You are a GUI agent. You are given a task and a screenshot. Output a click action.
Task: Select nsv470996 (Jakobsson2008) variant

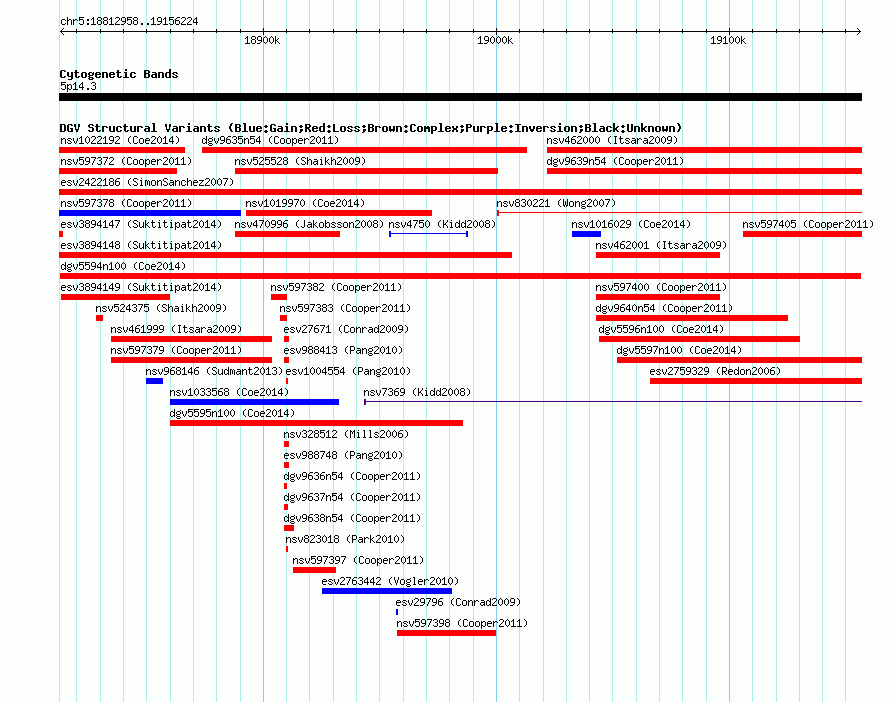click(x=309, y=224)
